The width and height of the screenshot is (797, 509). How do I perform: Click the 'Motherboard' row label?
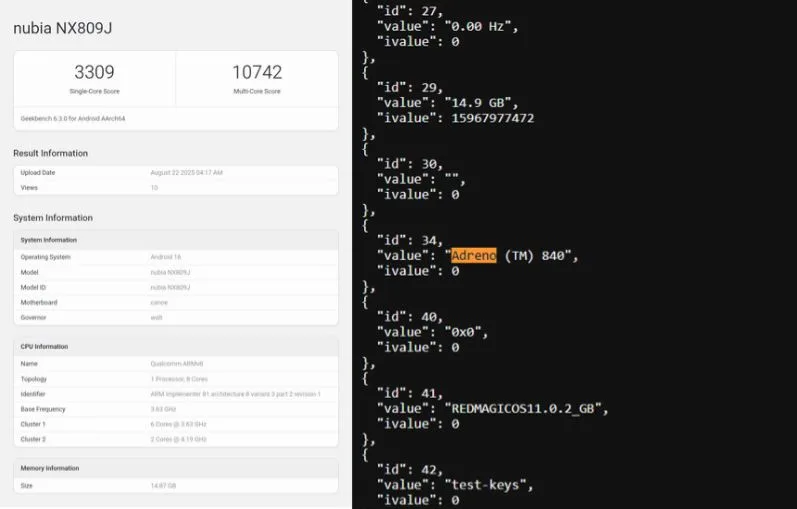pos(39,303)
